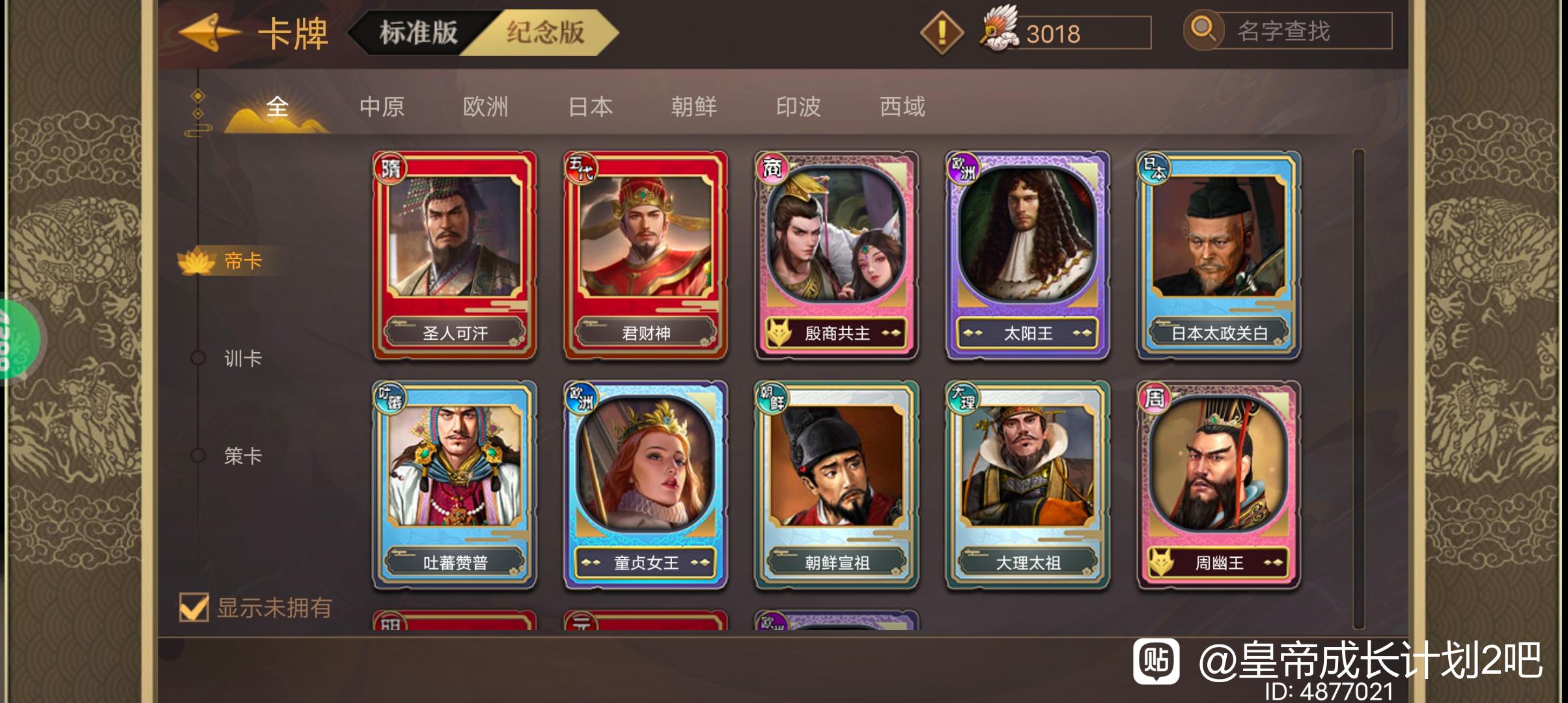Click the green floating bubble at left edge
Screen dimensions: 1568x703
coord(18,340)
